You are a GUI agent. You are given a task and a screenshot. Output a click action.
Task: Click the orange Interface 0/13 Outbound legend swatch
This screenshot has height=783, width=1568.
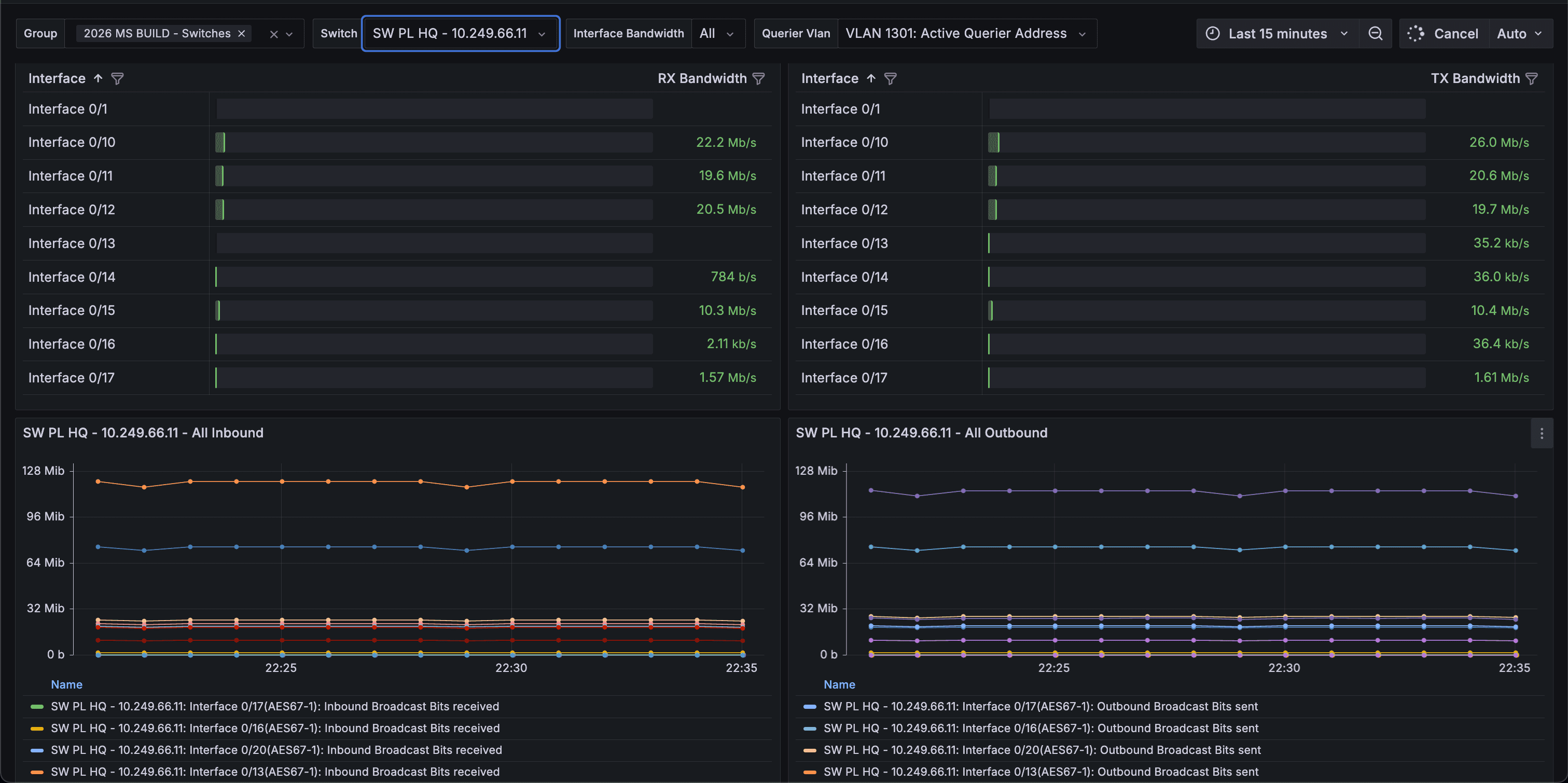click(810, 772)
